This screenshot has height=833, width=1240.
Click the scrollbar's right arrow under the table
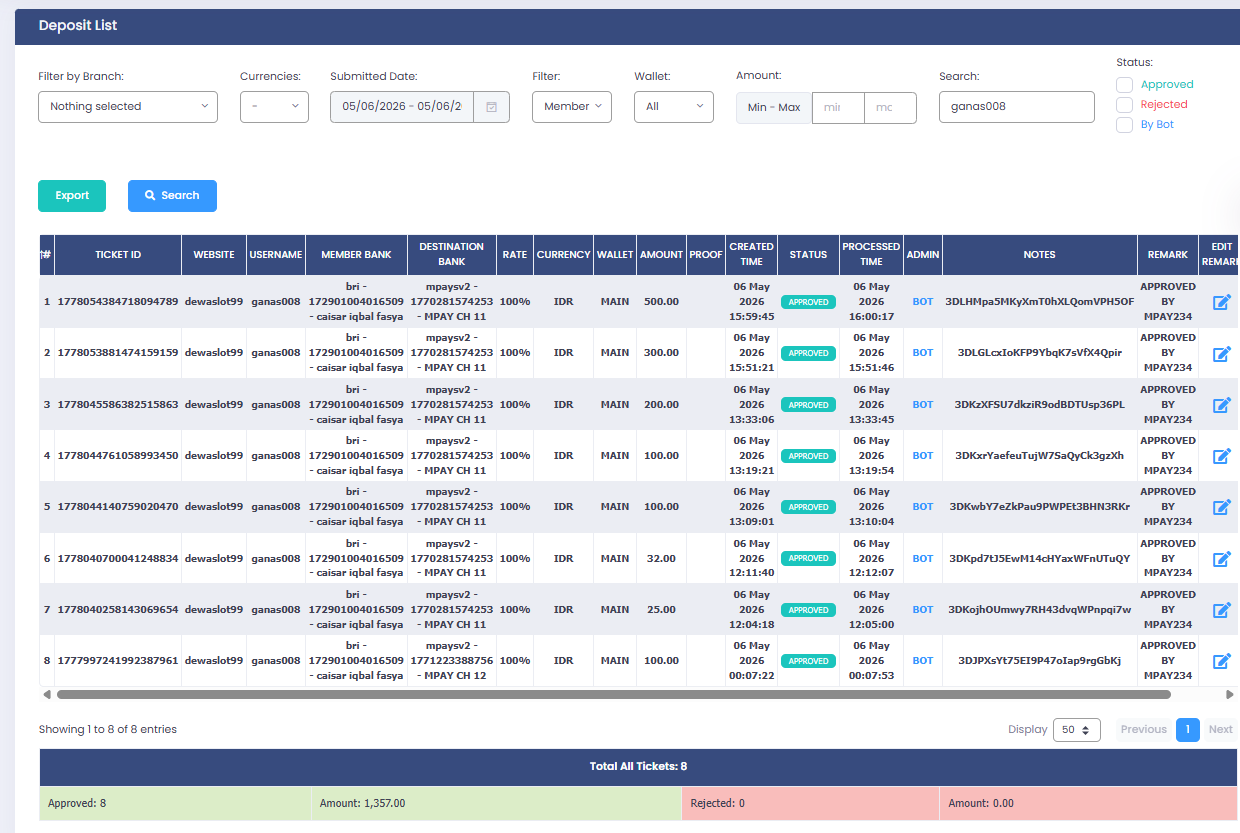[1230, 694]
